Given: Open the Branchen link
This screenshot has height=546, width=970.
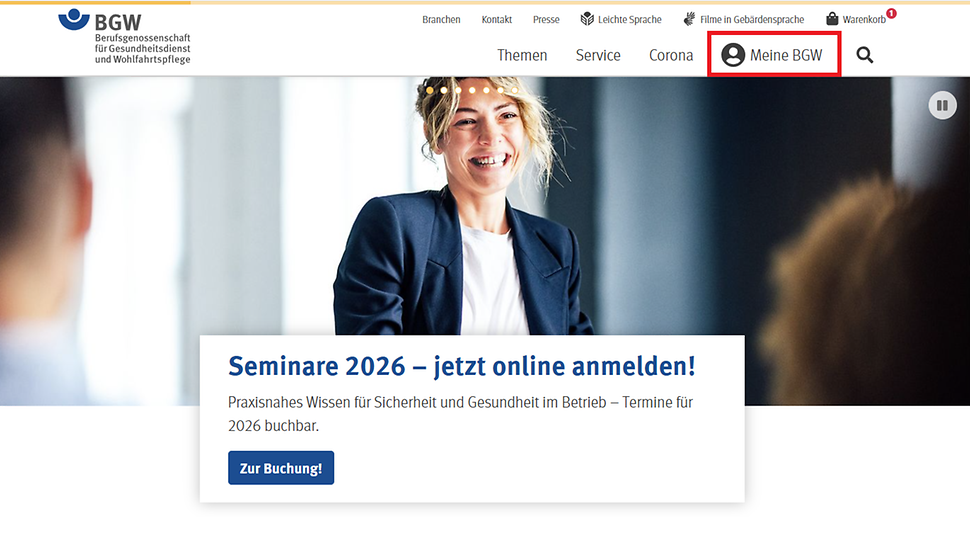Looking at the screenshot, I should (441, 19).
